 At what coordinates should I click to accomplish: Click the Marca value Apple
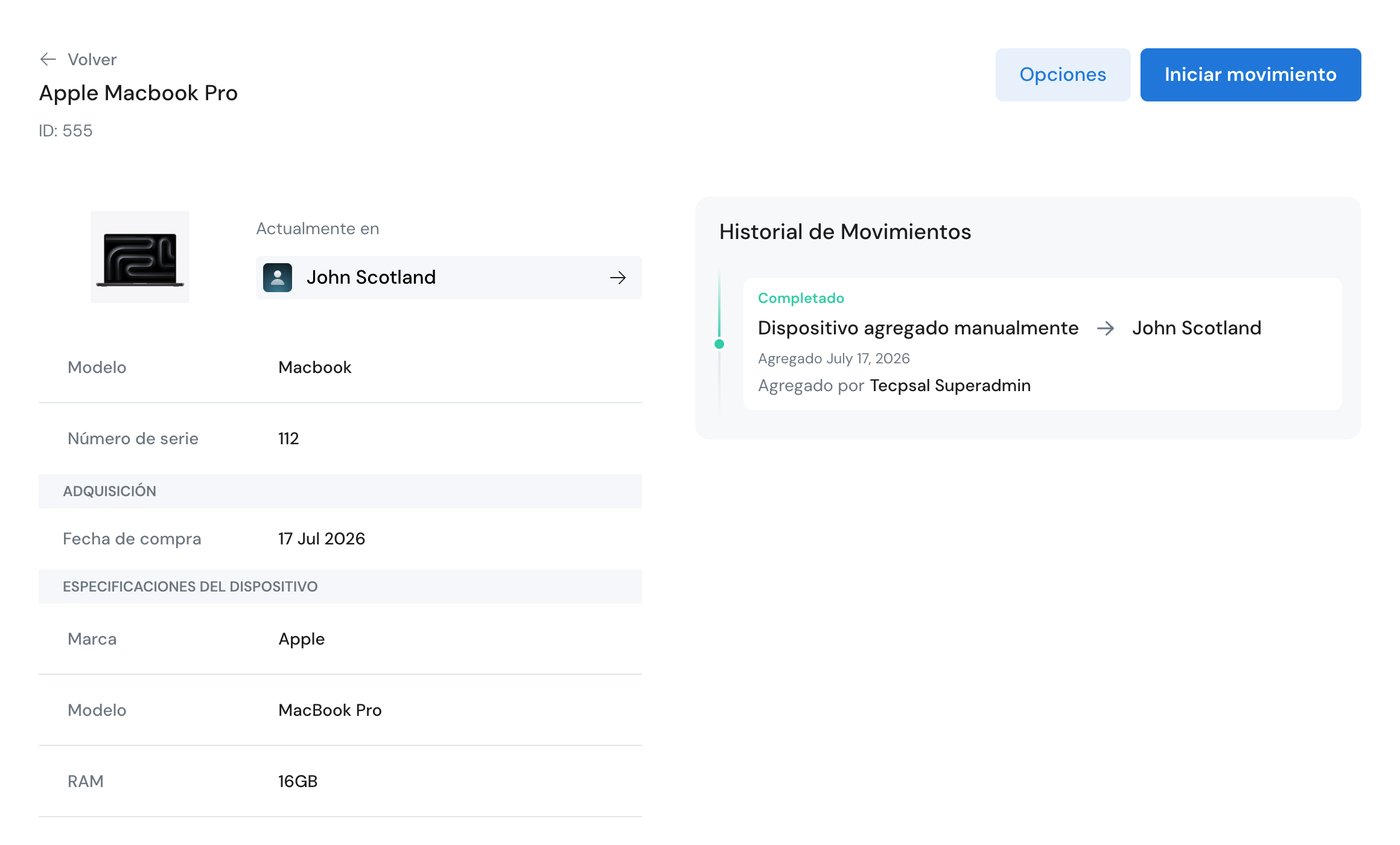click(x=302, y=639)
